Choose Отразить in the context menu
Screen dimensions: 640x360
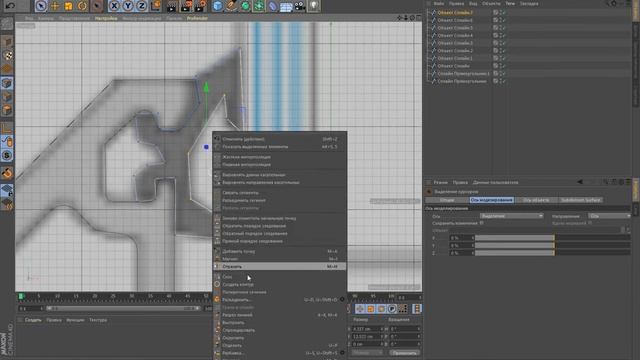click(x=280, y=267)
